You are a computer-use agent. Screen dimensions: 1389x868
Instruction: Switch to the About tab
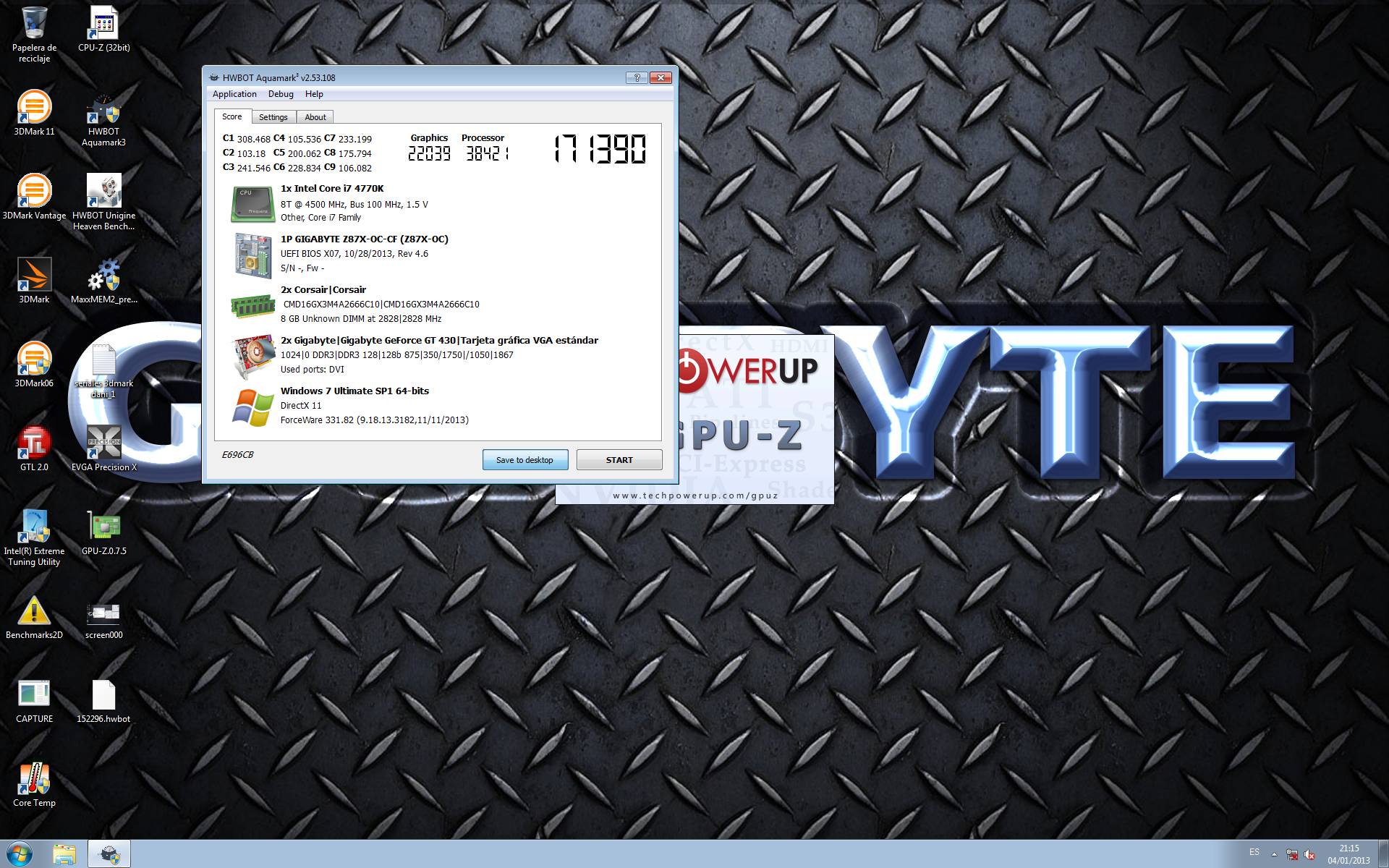pos(315,117)
